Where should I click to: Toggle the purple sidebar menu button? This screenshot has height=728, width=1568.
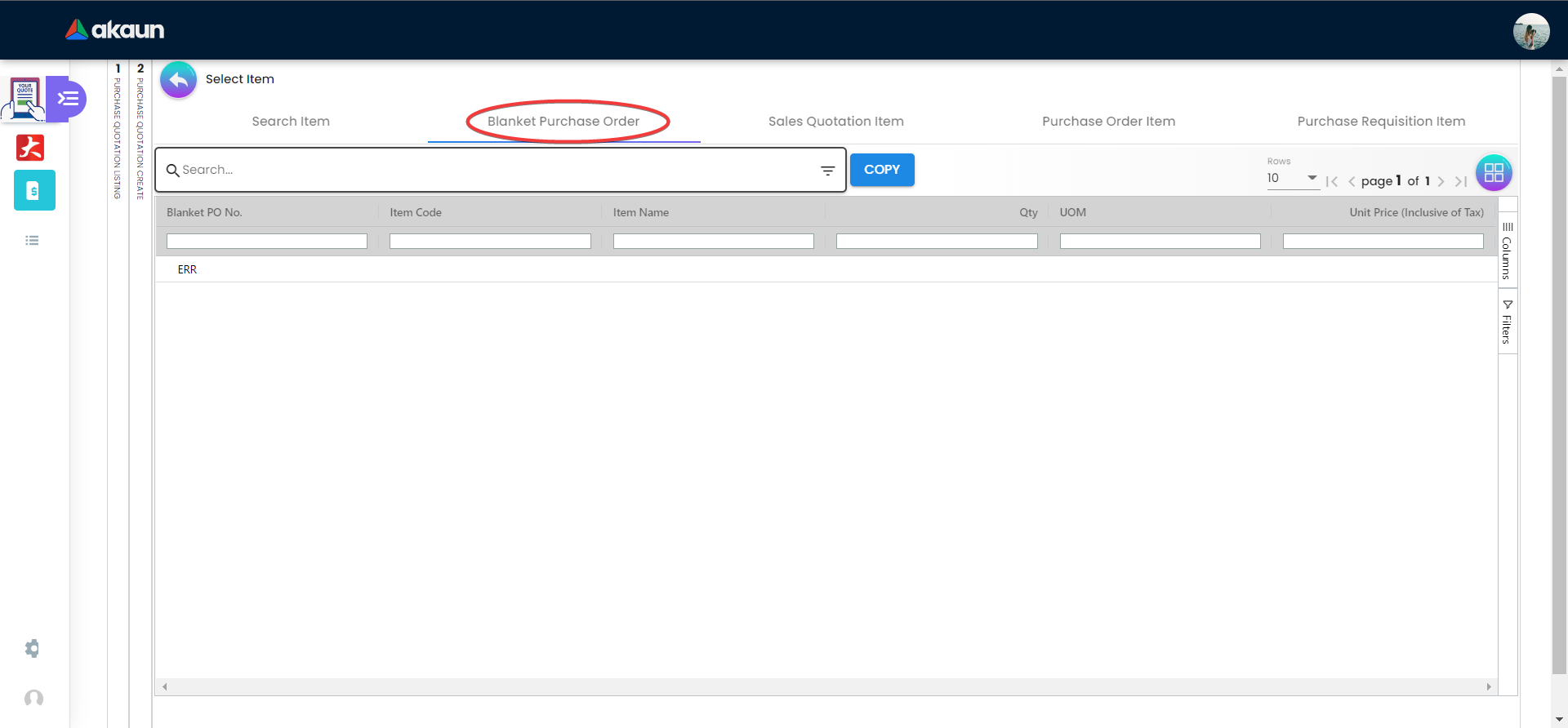pos(67,99)
